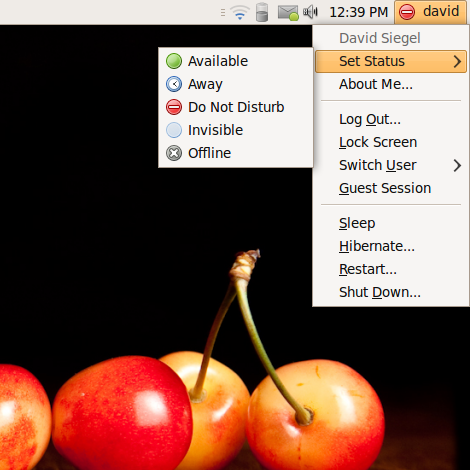Open the envelope messaging indicator
The width and height of the screenshot is (470, 470).
pyautogui.click(x=288, y=13)
